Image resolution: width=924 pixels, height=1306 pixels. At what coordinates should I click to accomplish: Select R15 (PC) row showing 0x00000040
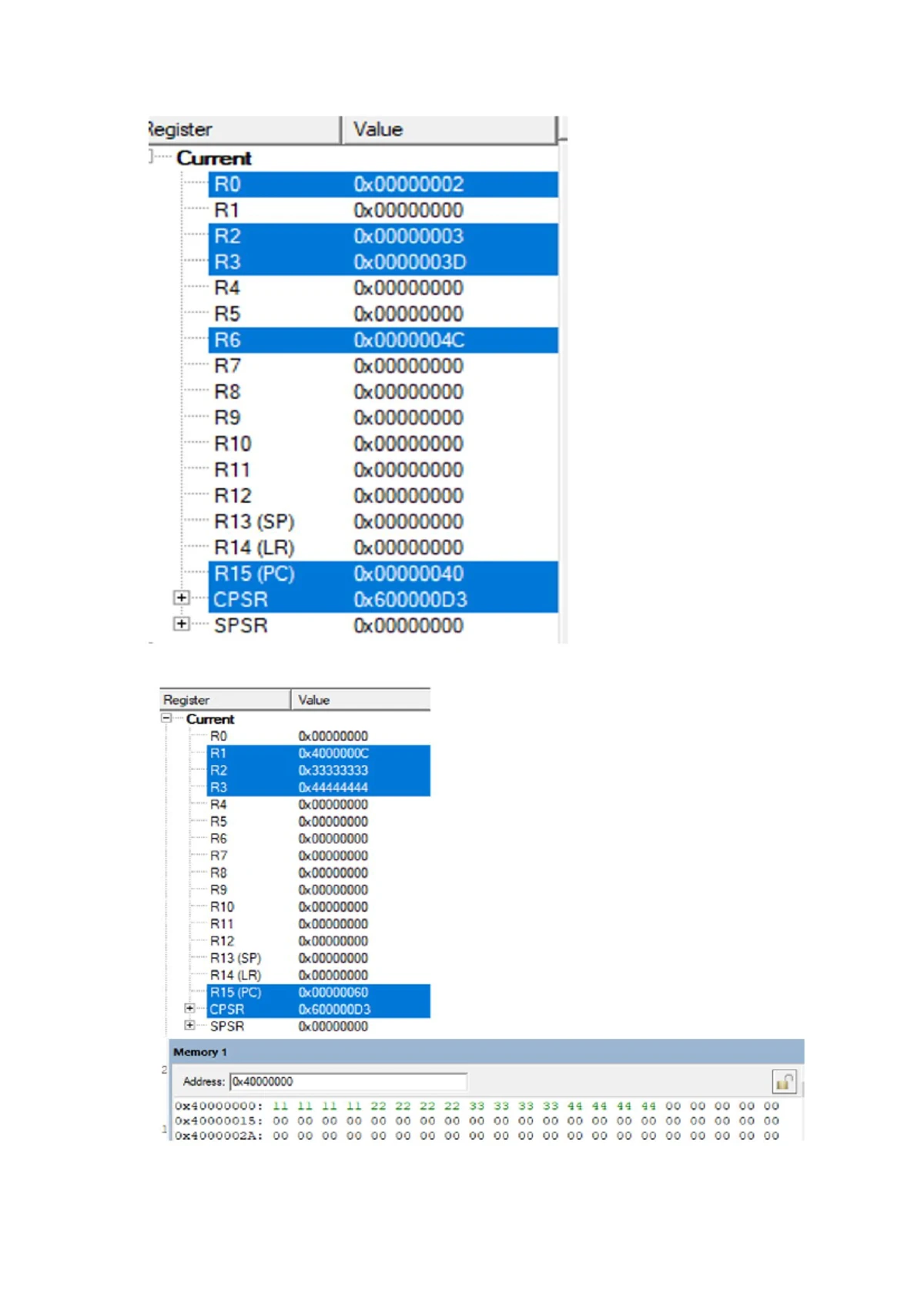(x=383, y=574)
